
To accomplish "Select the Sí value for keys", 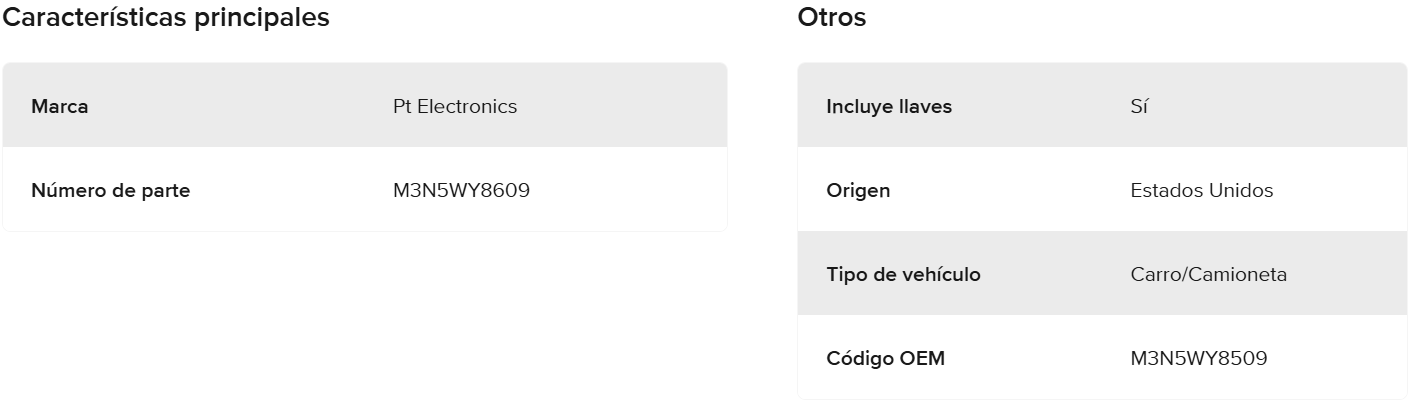I will (x=1139, y=106).
